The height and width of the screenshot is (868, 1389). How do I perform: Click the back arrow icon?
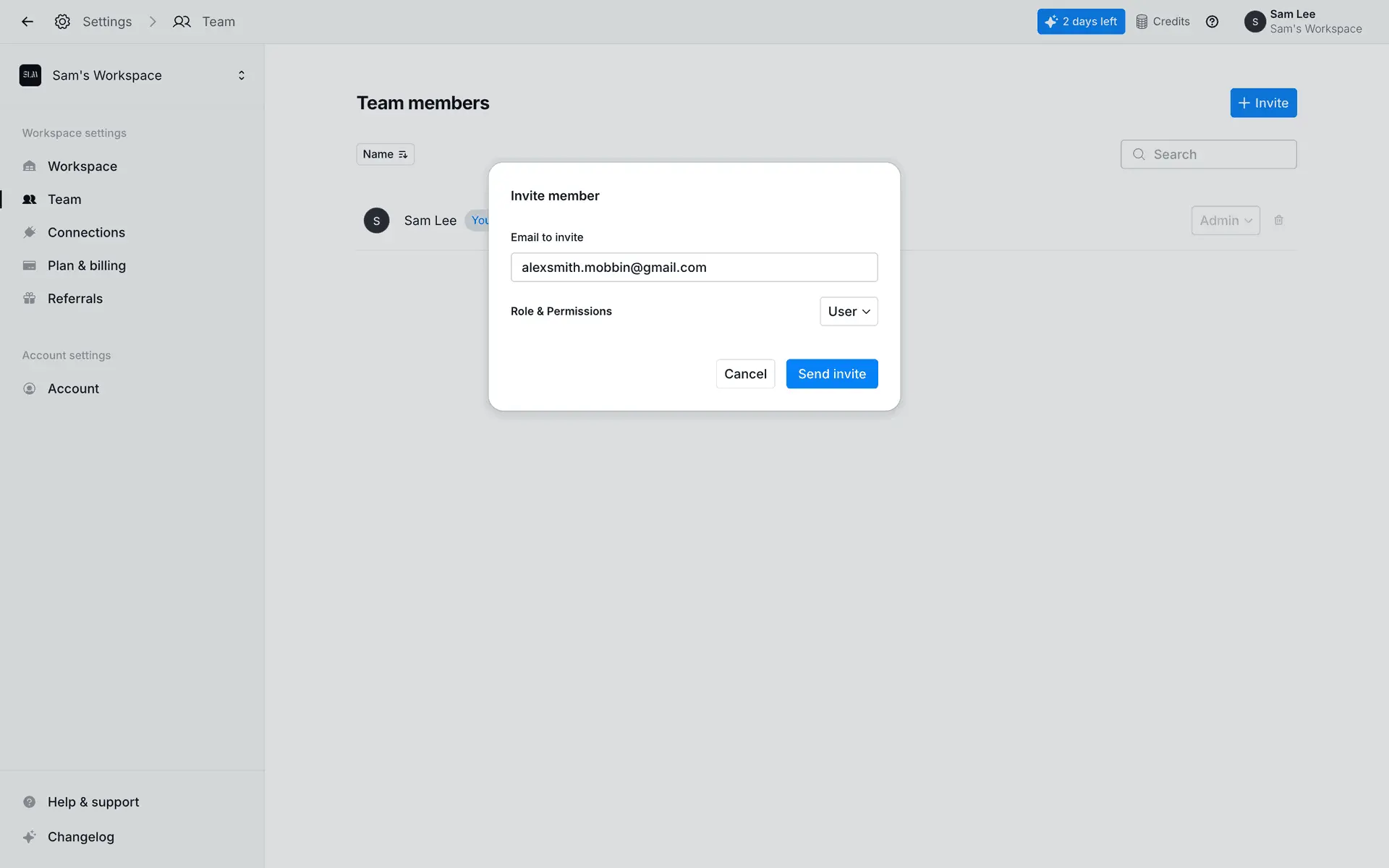(x=27, y=22)
